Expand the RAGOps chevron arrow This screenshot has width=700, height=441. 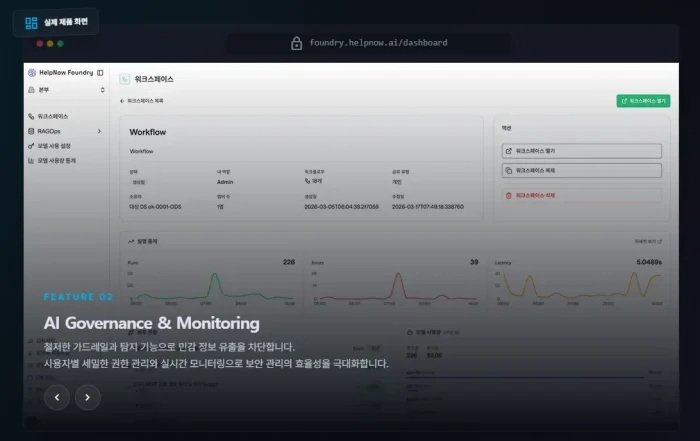point(99,131)
